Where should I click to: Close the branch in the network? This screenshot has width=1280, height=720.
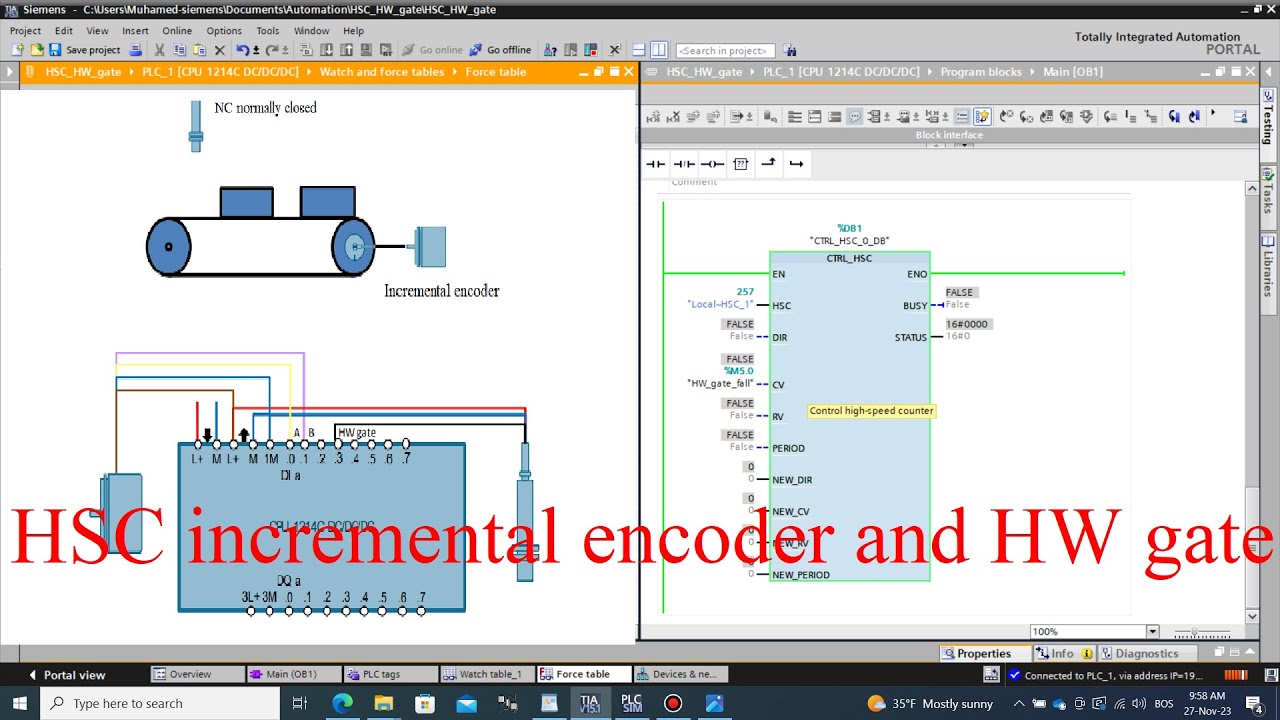796,164
